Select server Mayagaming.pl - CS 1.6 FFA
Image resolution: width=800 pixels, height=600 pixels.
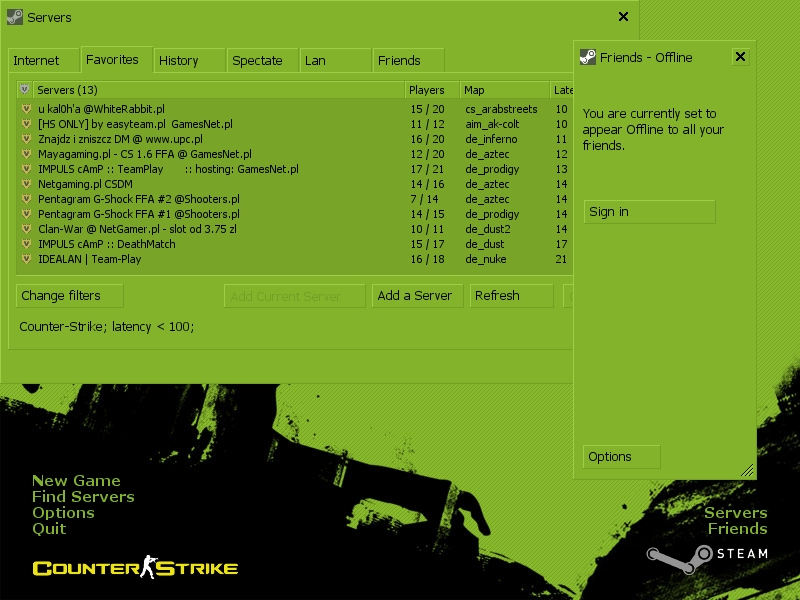295,154
